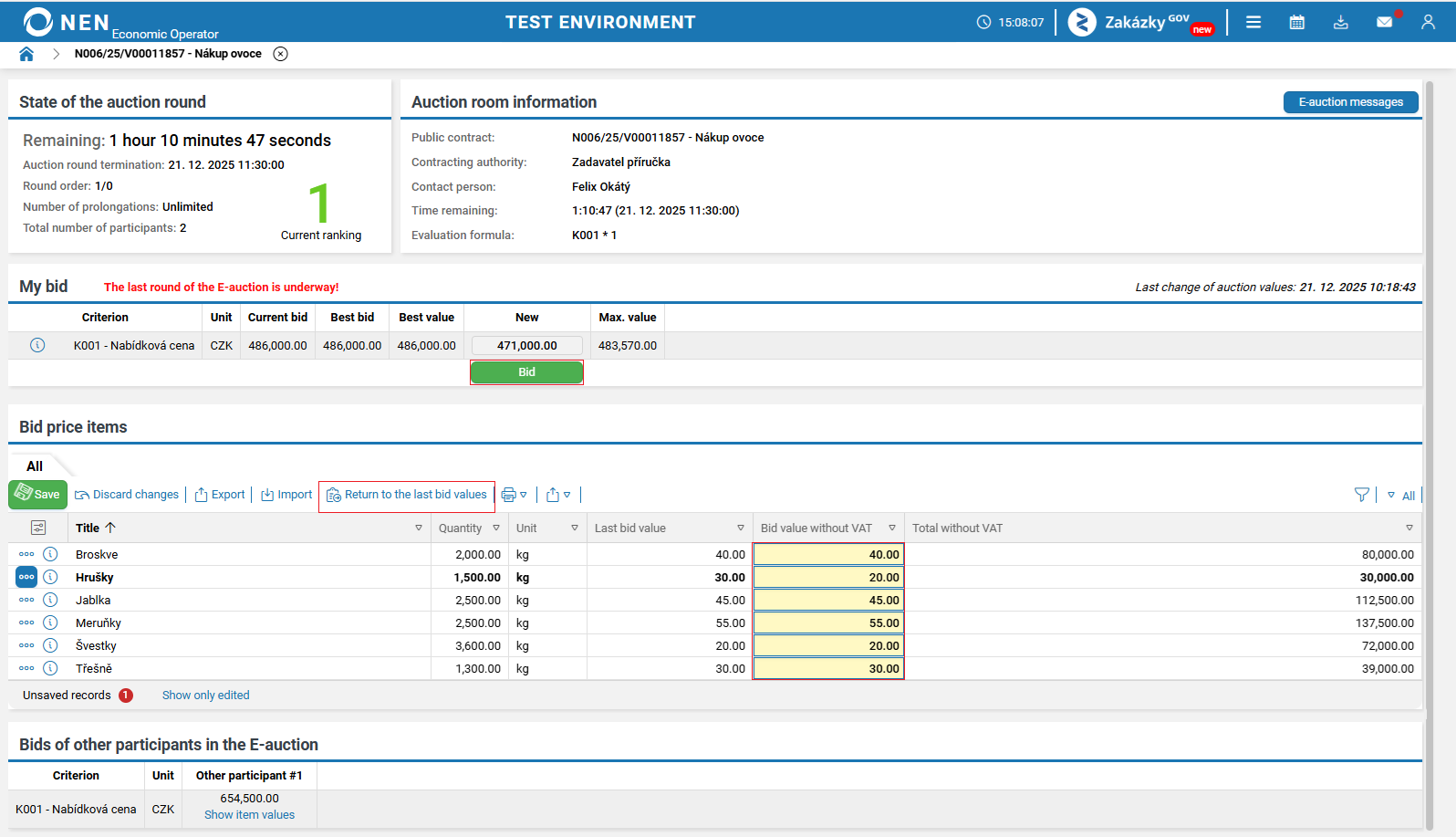Open the hamburger menu icon in header
Image resolution: width=1456 pixels, height=837 pixels.
click(x=1253, y=22)
